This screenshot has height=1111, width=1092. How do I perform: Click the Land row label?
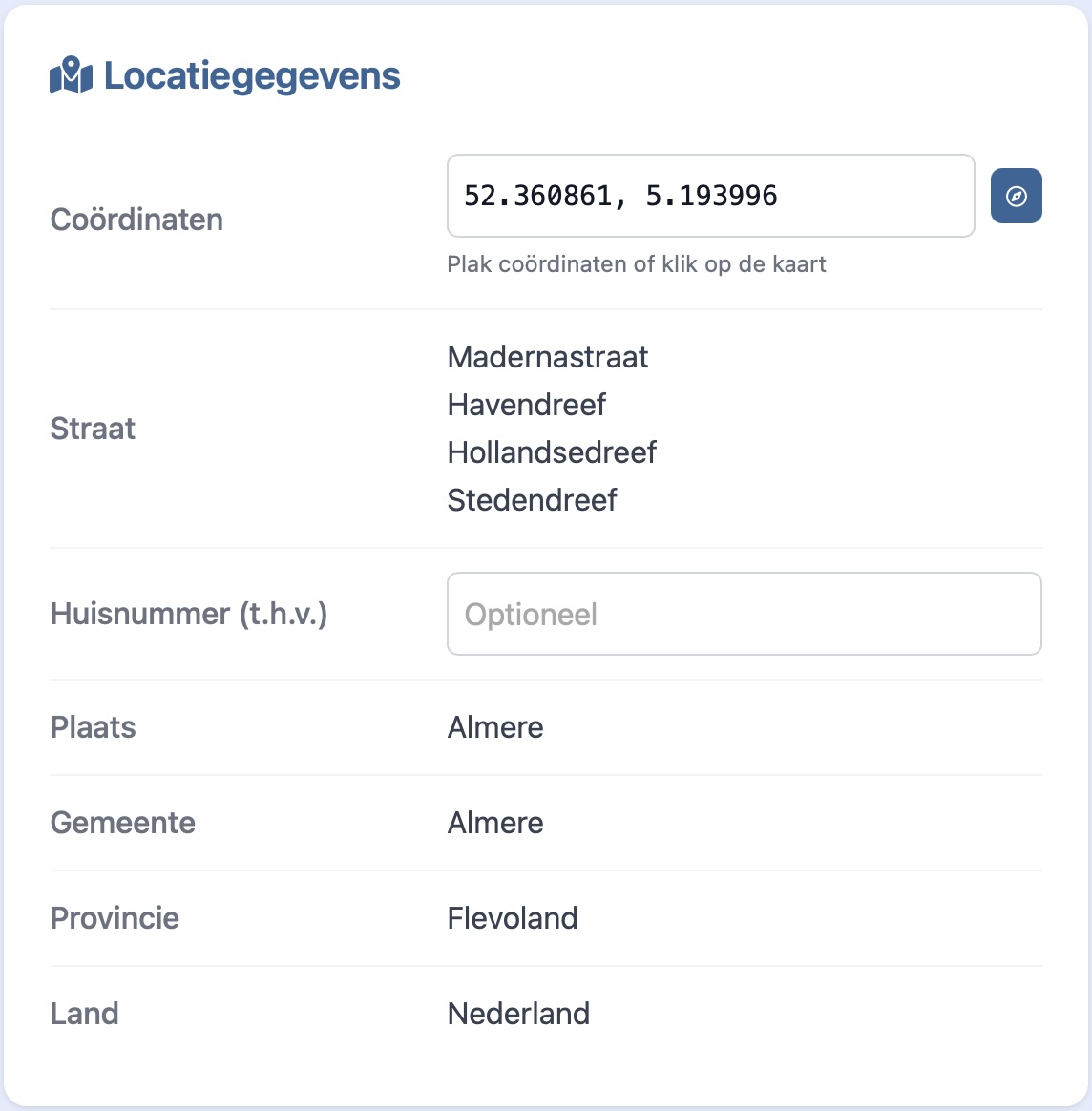pos(84,1014)
